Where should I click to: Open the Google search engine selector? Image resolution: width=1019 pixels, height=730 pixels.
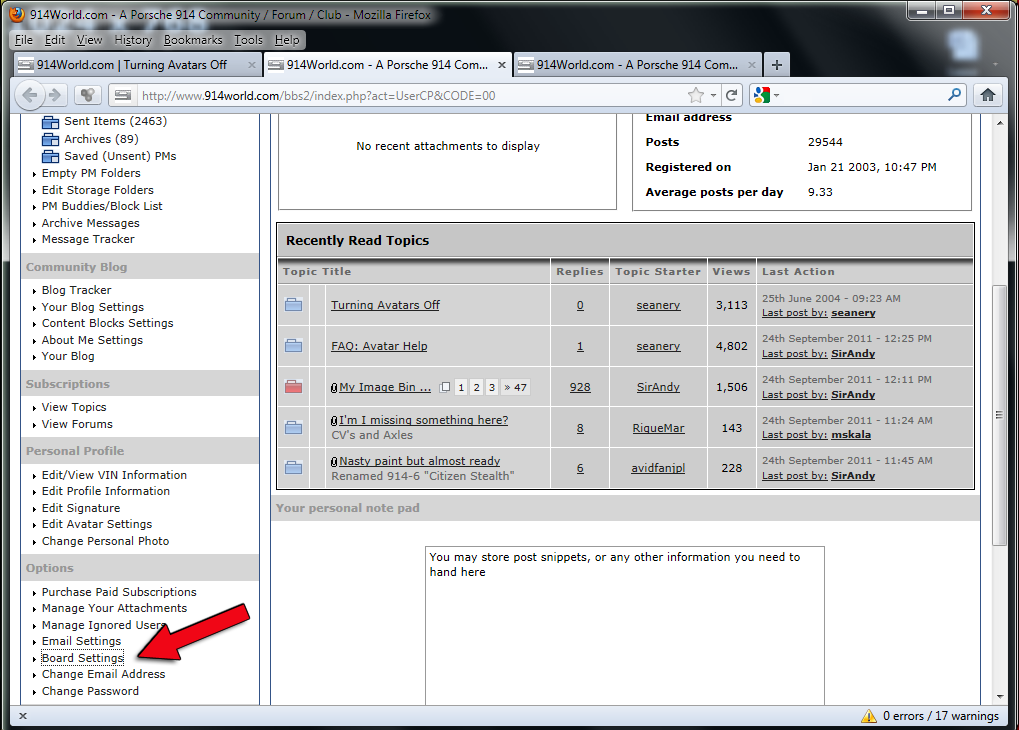pos(766,96)
